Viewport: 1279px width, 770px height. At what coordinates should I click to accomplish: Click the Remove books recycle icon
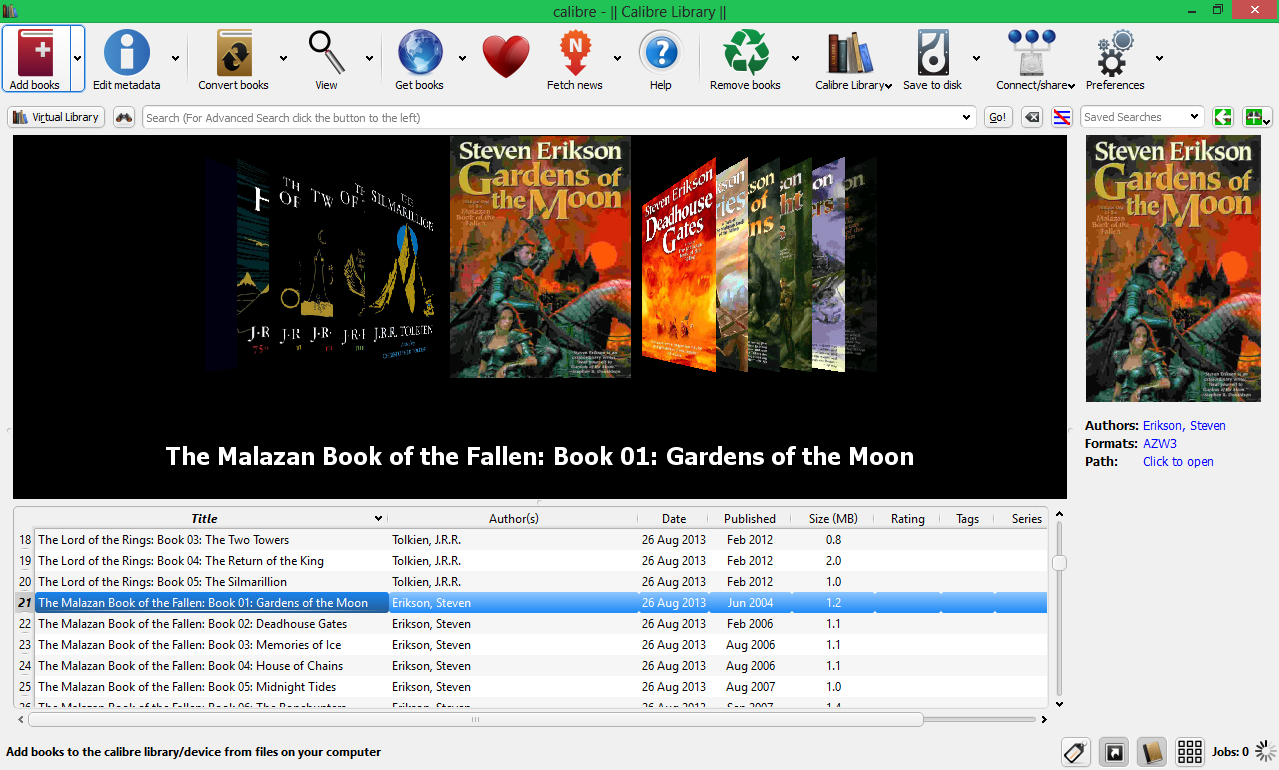[745, 53]
